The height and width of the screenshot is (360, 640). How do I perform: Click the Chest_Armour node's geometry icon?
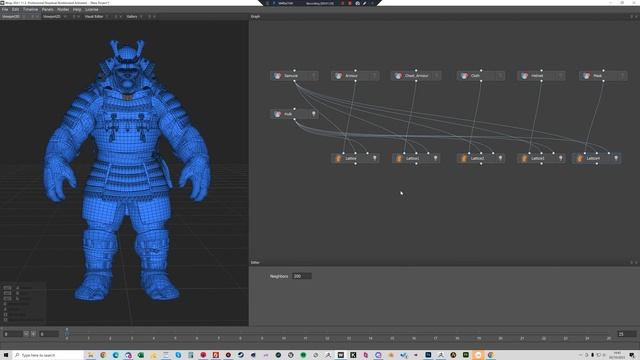pos(398,76)
